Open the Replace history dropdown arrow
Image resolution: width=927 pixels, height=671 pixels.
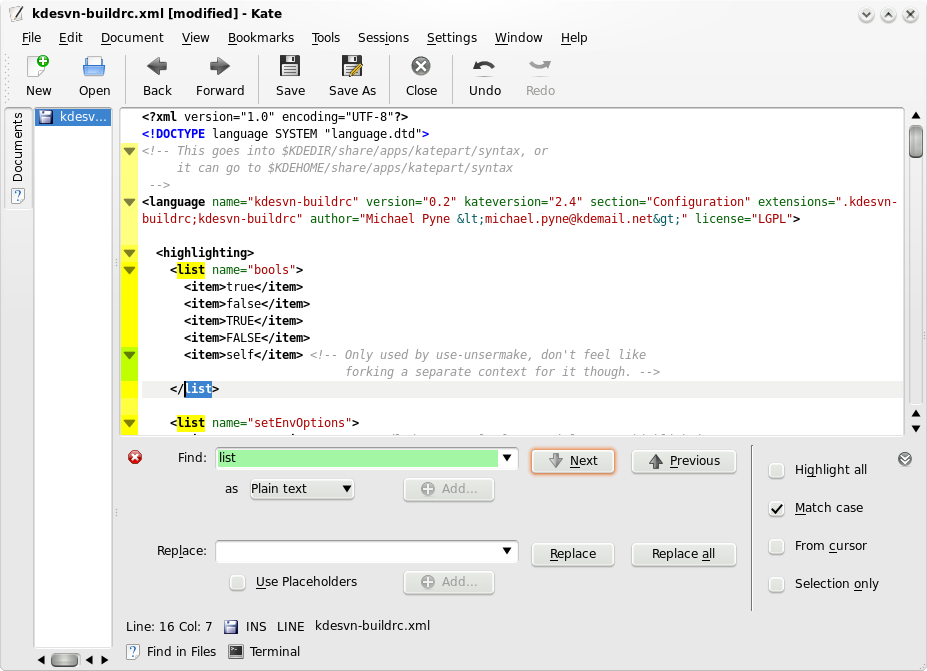[507, 551]
